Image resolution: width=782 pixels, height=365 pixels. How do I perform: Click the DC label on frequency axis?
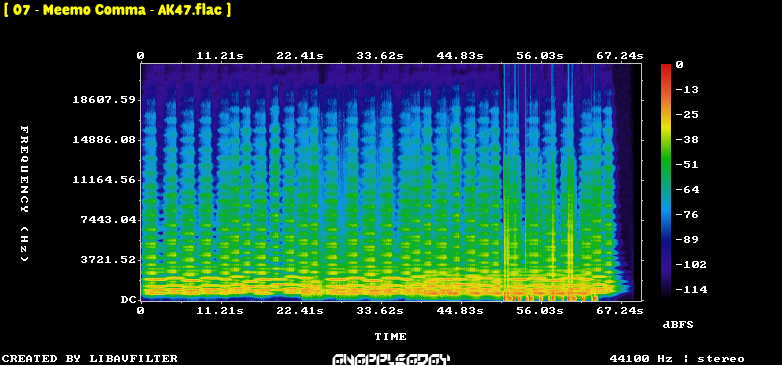(x=128, y=300)
